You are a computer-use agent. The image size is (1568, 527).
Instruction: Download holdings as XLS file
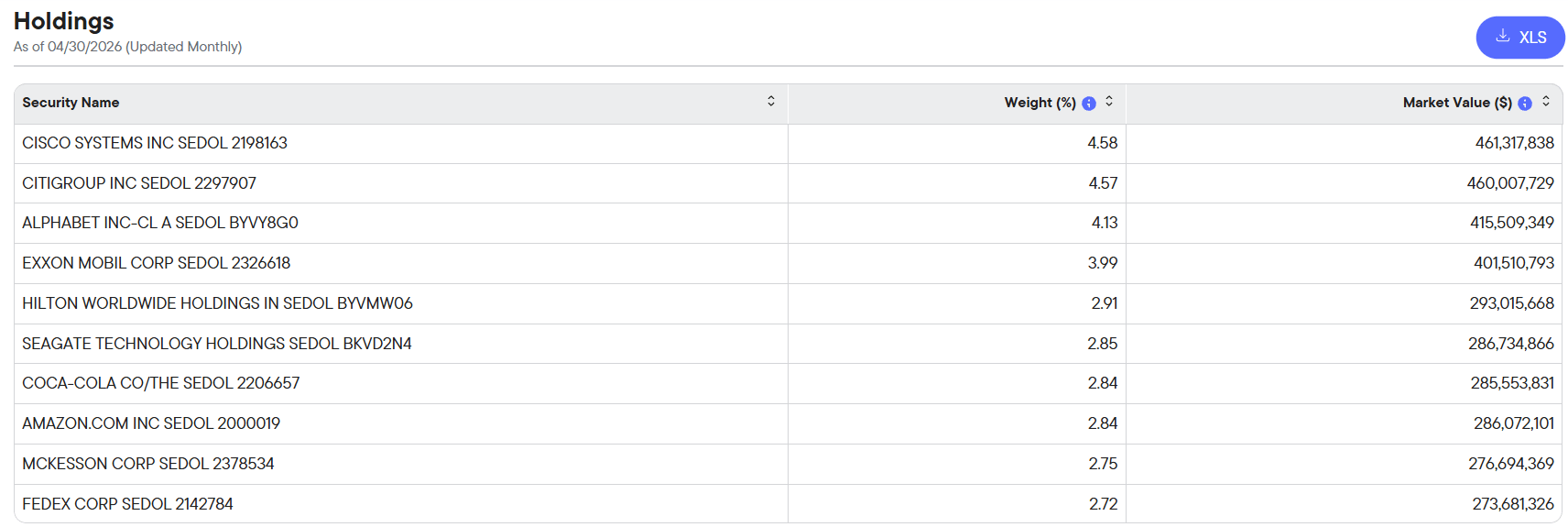click(x=1519, y=38)
